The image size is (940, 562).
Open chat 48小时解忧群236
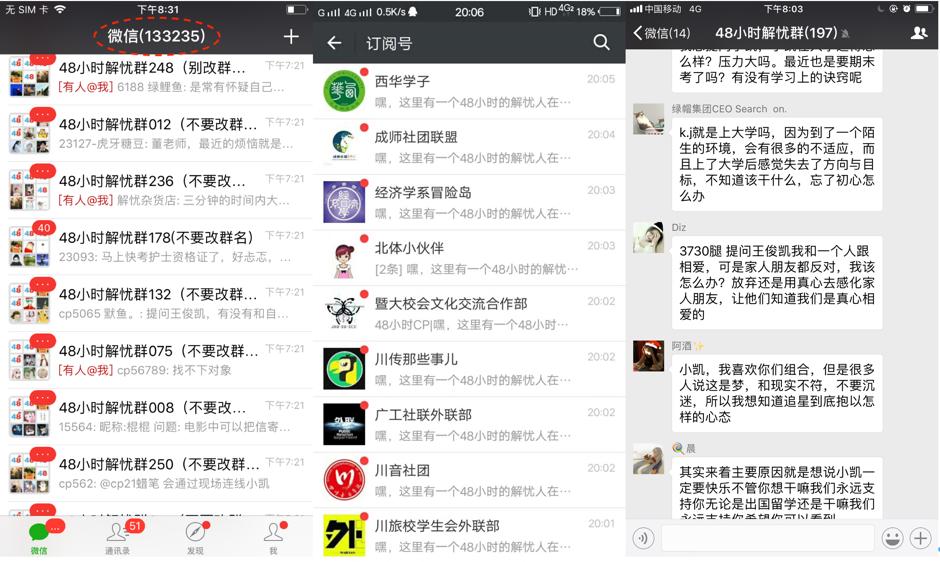tap(157, 190)
